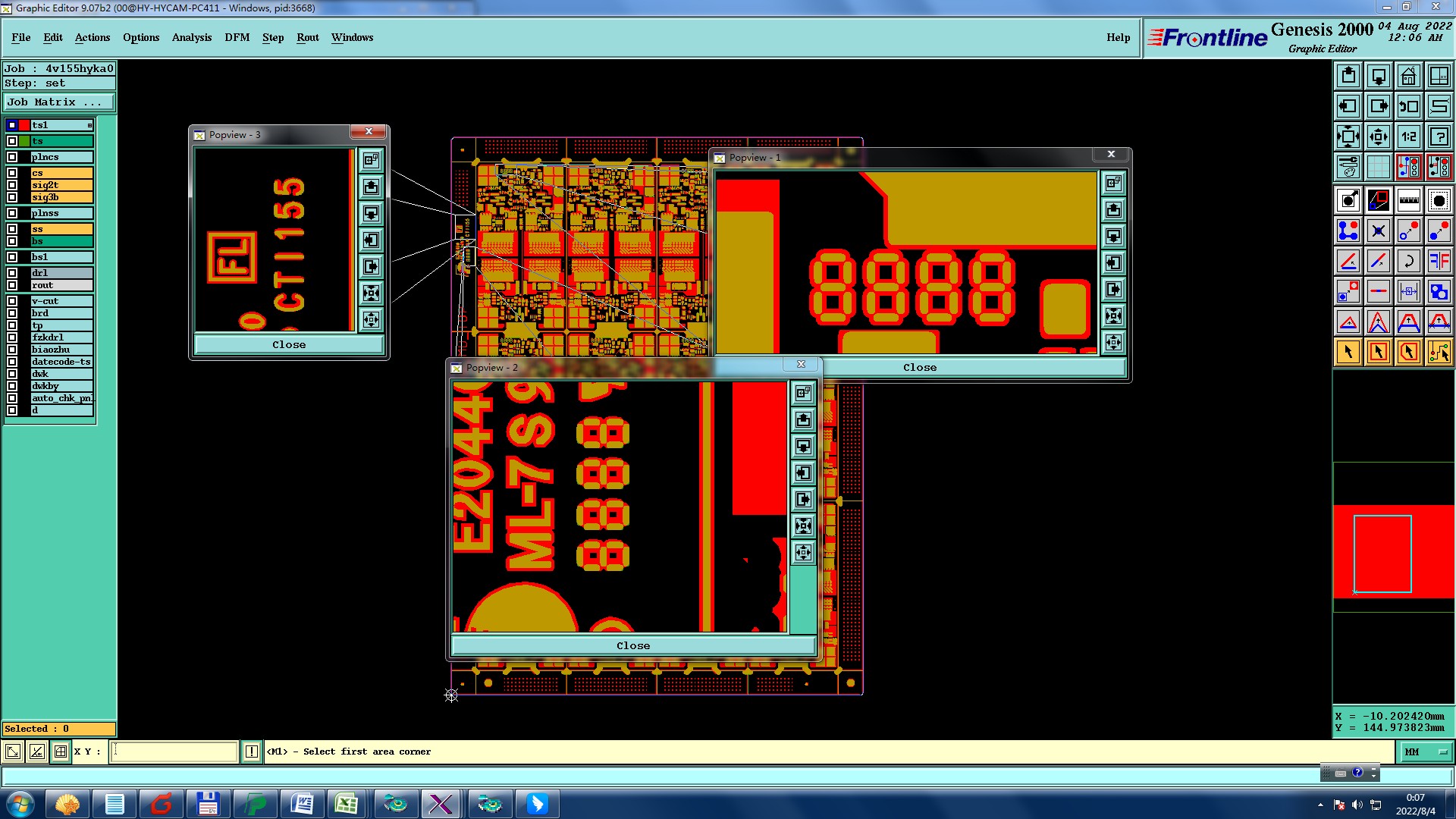Select the measure ruler tool
1456x819 pixels.
tap(1408, 200)
